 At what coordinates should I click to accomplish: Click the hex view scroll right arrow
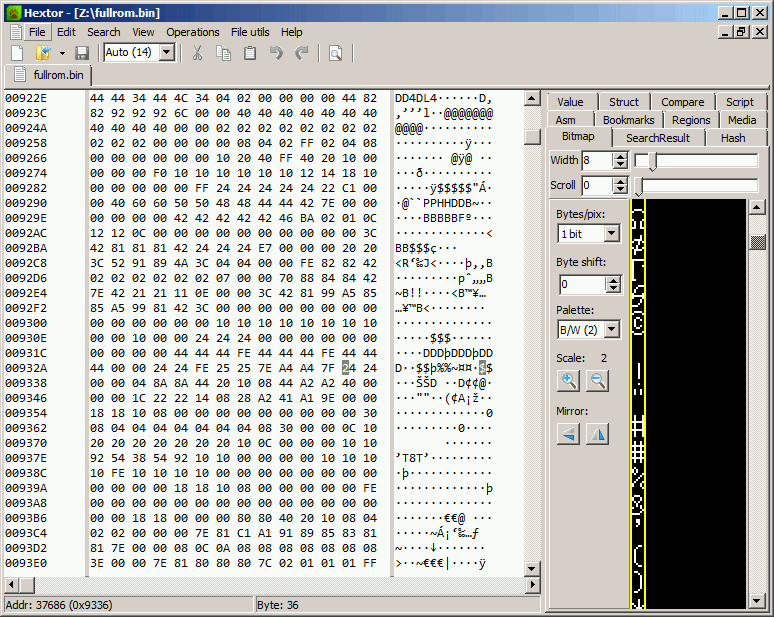pos(532,585)
